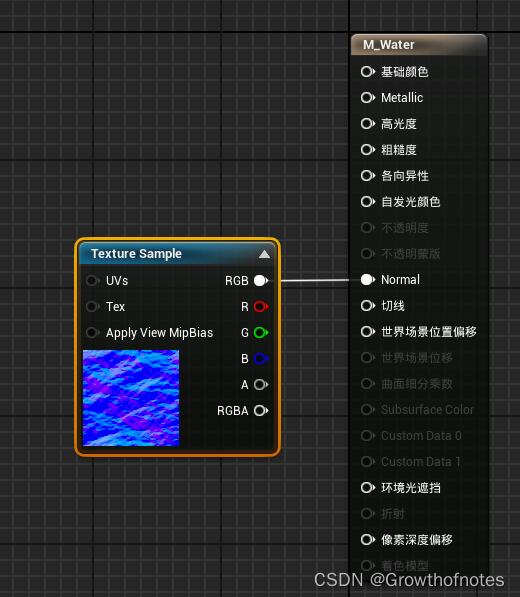Select the water normal texture thumbnail

coord(131,398)
